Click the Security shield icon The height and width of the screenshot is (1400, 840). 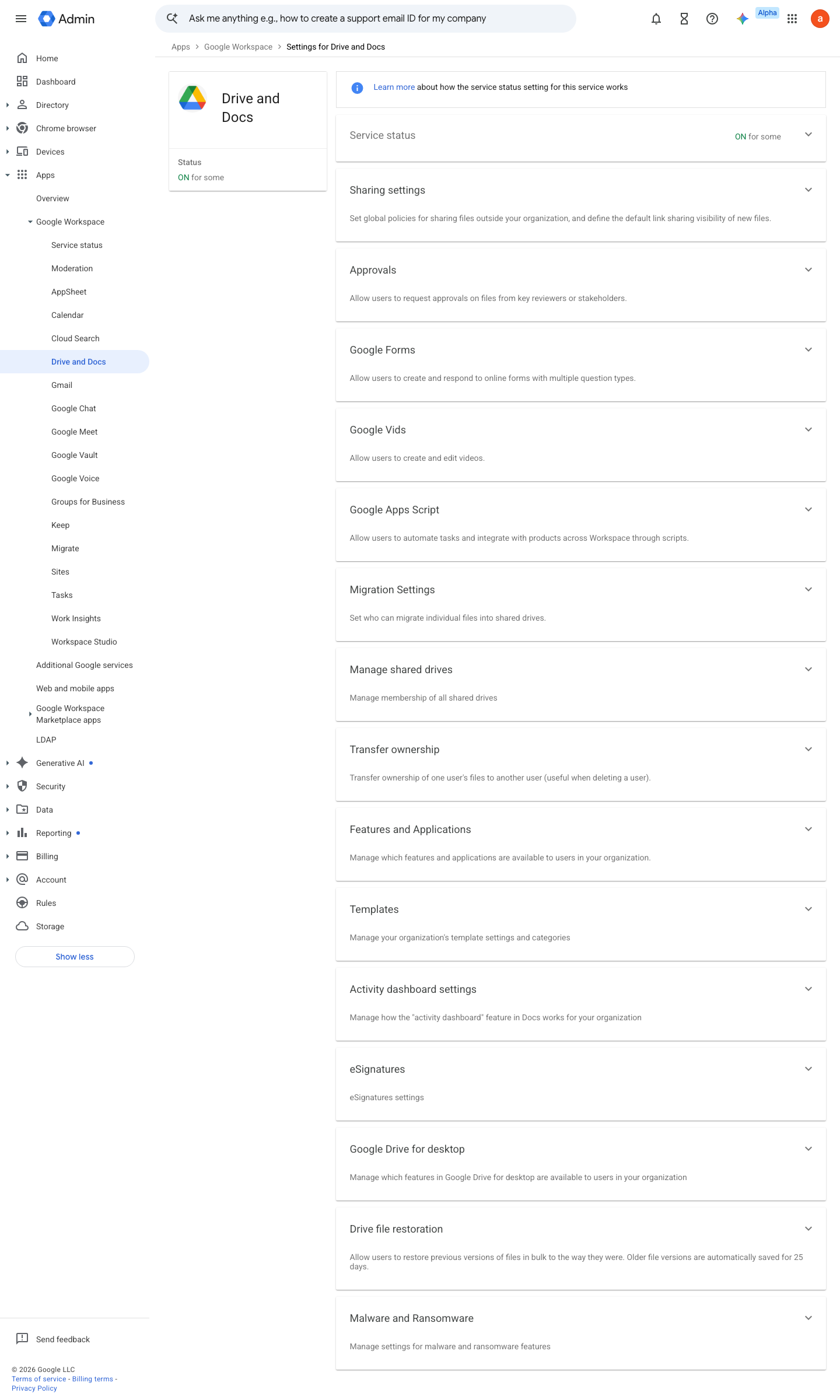[22, 786]
